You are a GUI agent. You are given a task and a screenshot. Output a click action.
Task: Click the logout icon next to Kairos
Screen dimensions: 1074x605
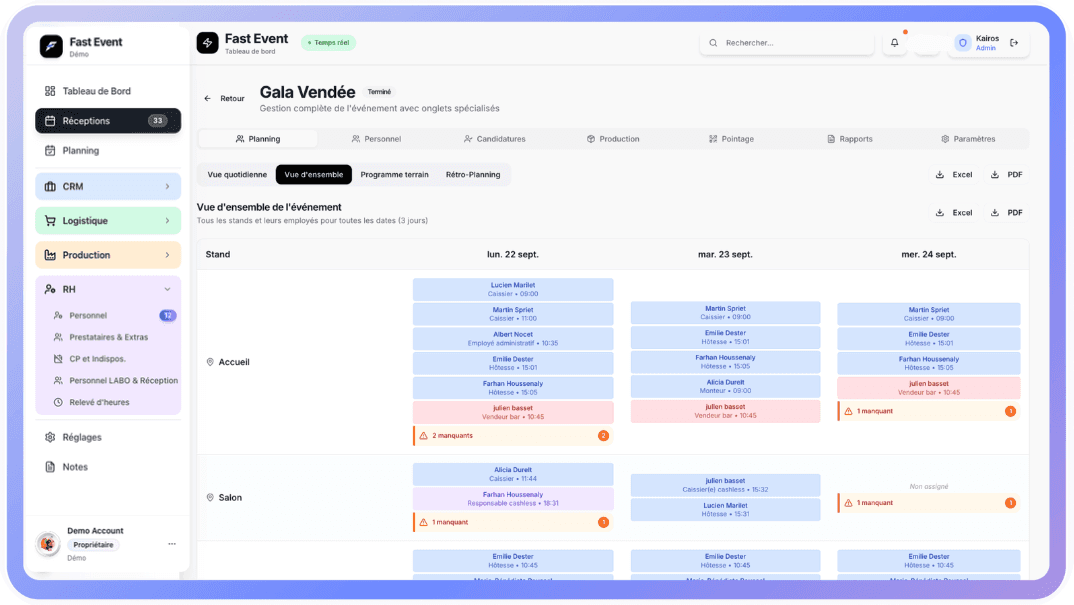[1014, 42]
